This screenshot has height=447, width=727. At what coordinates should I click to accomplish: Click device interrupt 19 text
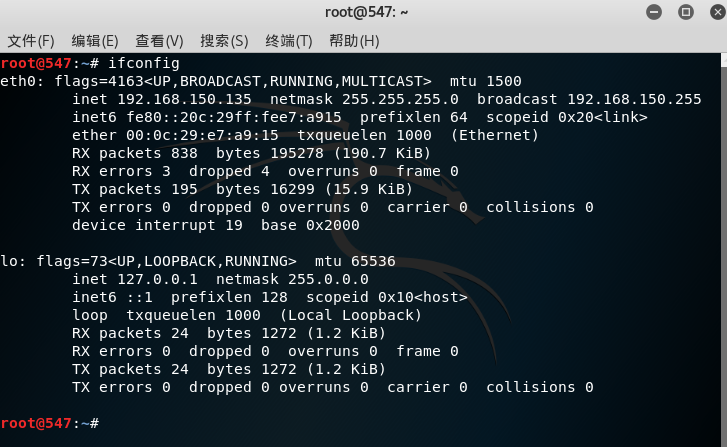point(157,225)
